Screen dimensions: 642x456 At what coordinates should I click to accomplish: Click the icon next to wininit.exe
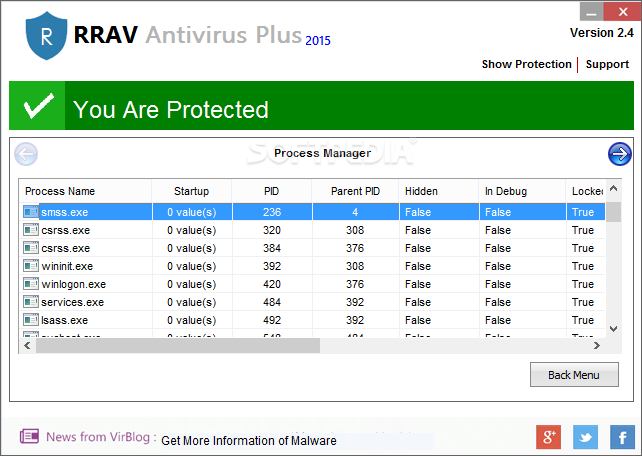pyautogui.click(x=31, y=266)
